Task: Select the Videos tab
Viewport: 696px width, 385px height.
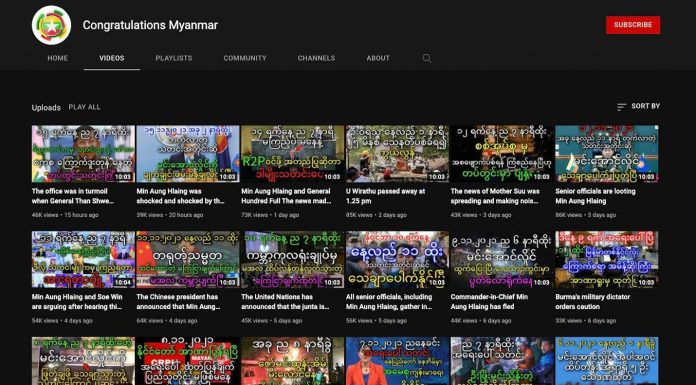Action: tap(112, 58)
